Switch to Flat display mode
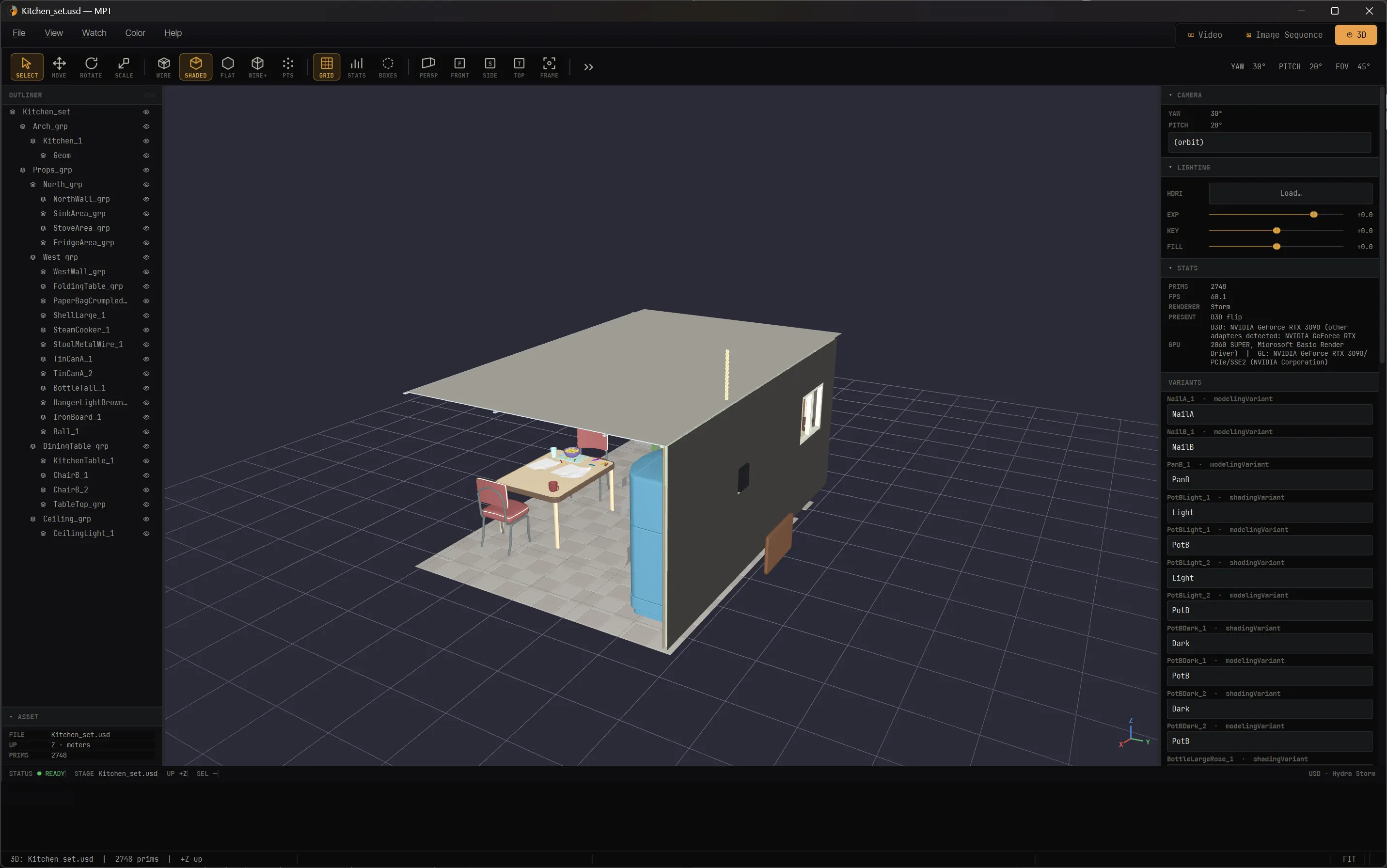This screenshot has width=1387, height=868. coord(227,67)
